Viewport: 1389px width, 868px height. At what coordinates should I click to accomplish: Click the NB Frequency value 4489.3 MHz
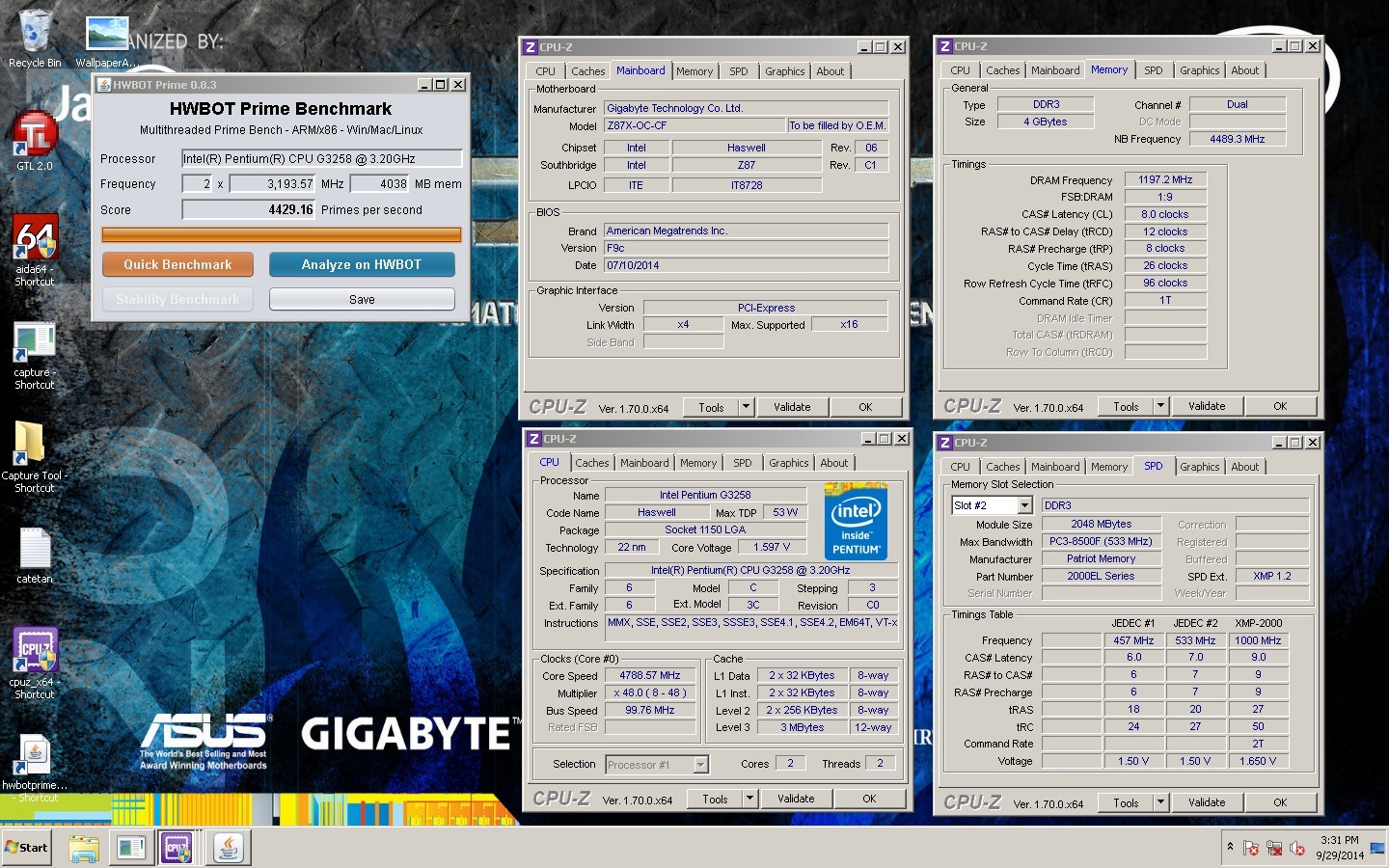(1237, 139)
